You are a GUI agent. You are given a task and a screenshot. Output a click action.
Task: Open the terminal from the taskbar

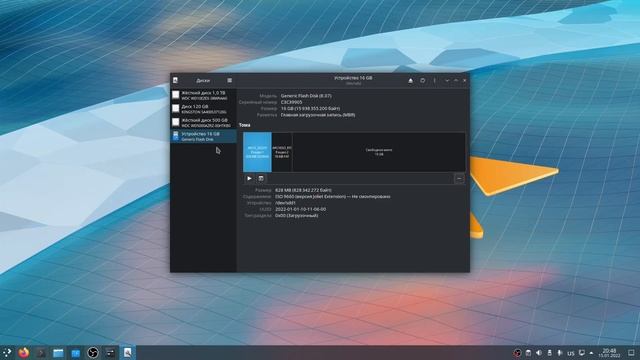click(x=41, y=353)
